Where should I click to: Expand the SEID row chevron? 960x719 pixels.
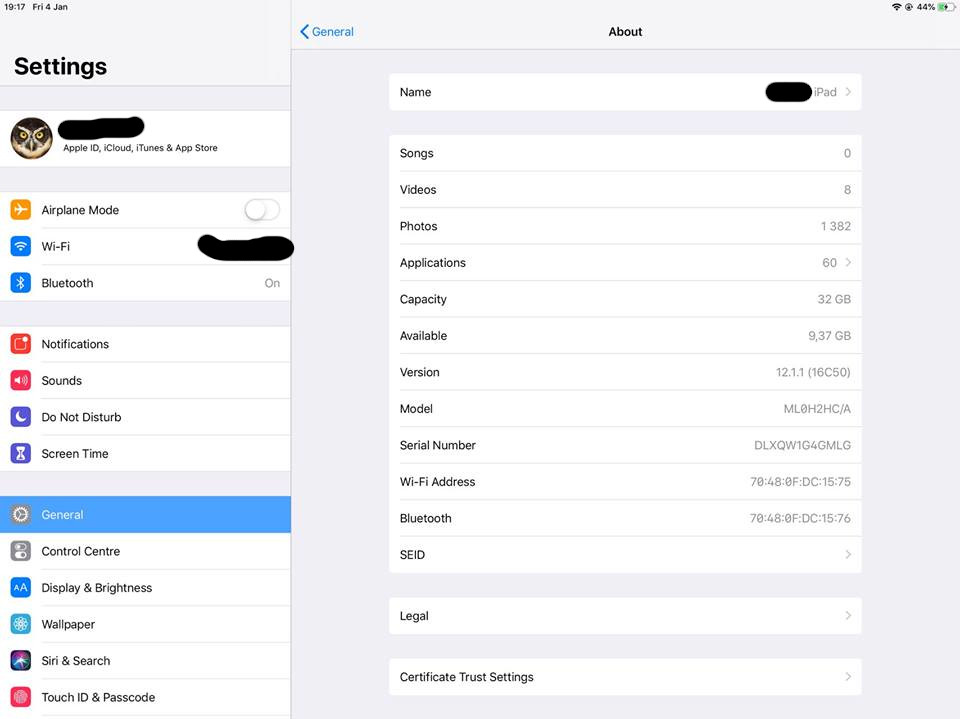(849, 554)
